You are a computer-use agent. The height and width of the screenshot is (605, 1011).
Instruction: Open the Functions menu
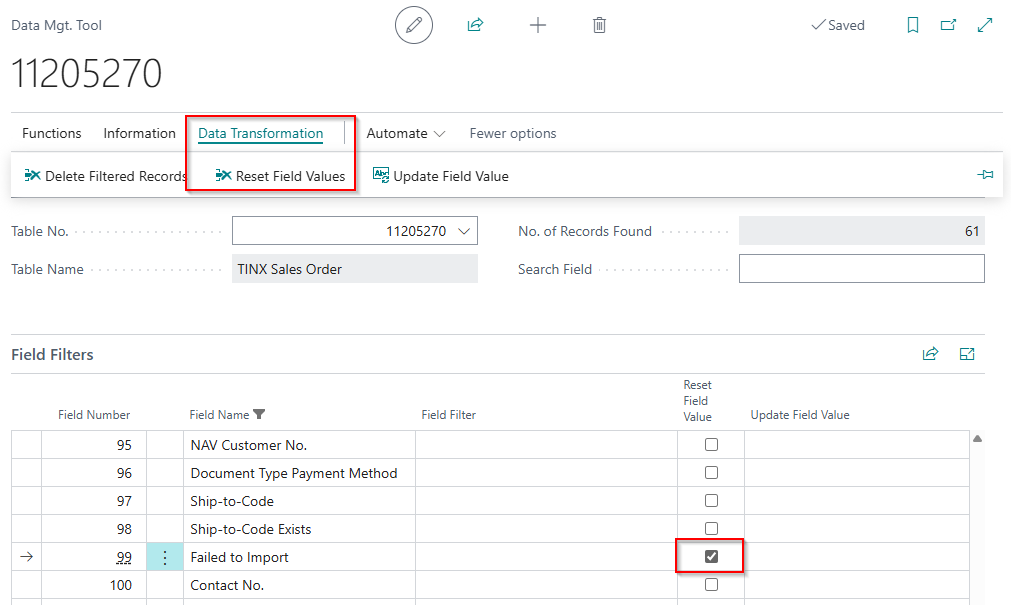[x=52, y=134]
